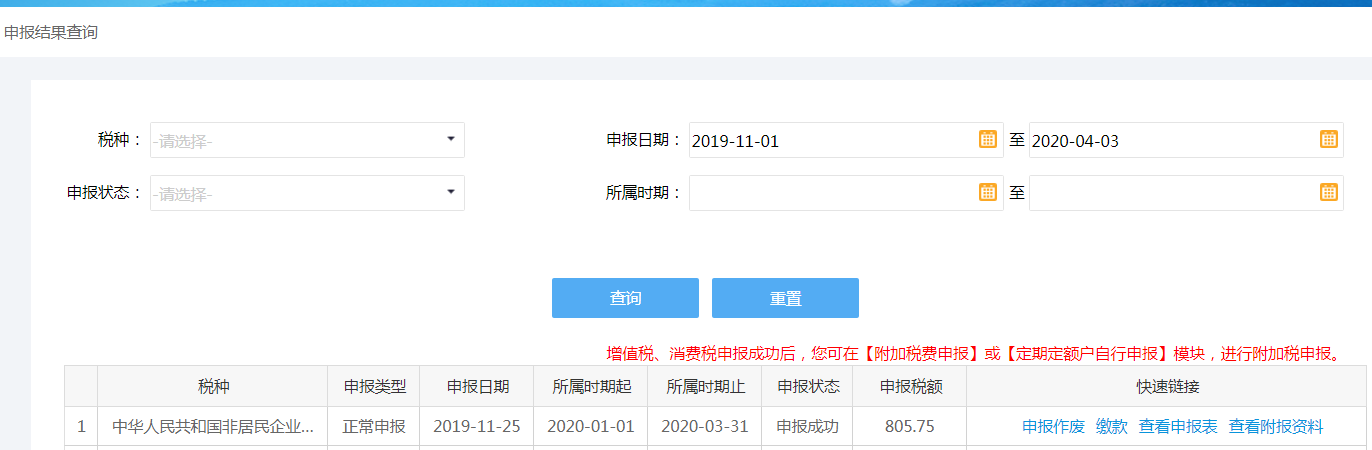Select the 正常申报 cell
Screen dimensions: 1372x450
374,427
